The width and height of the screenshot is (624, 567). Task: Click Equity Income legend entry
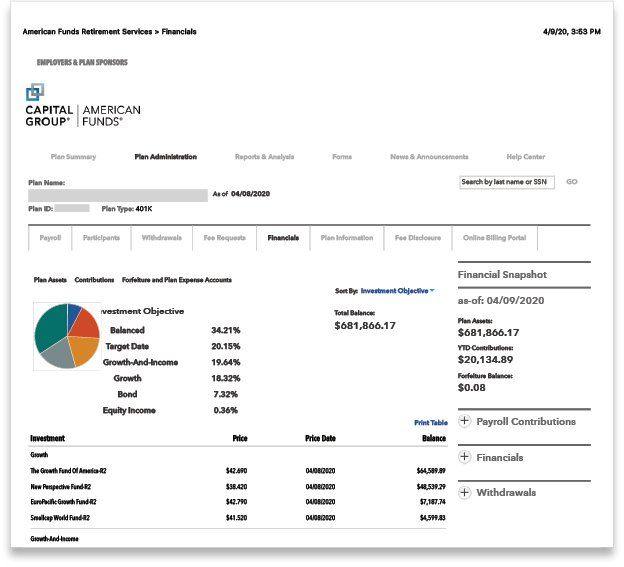click(x=129, y=410)
